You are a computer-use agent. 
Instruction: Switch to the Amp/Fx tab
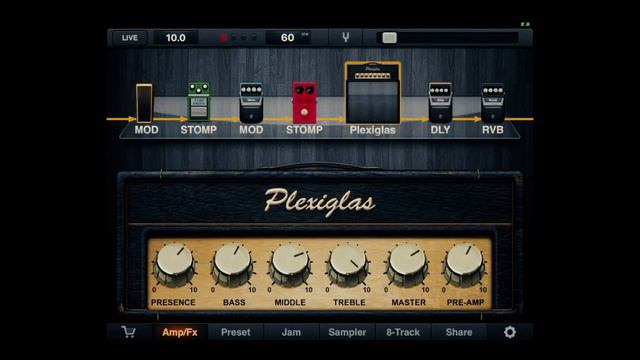point(180,332)
